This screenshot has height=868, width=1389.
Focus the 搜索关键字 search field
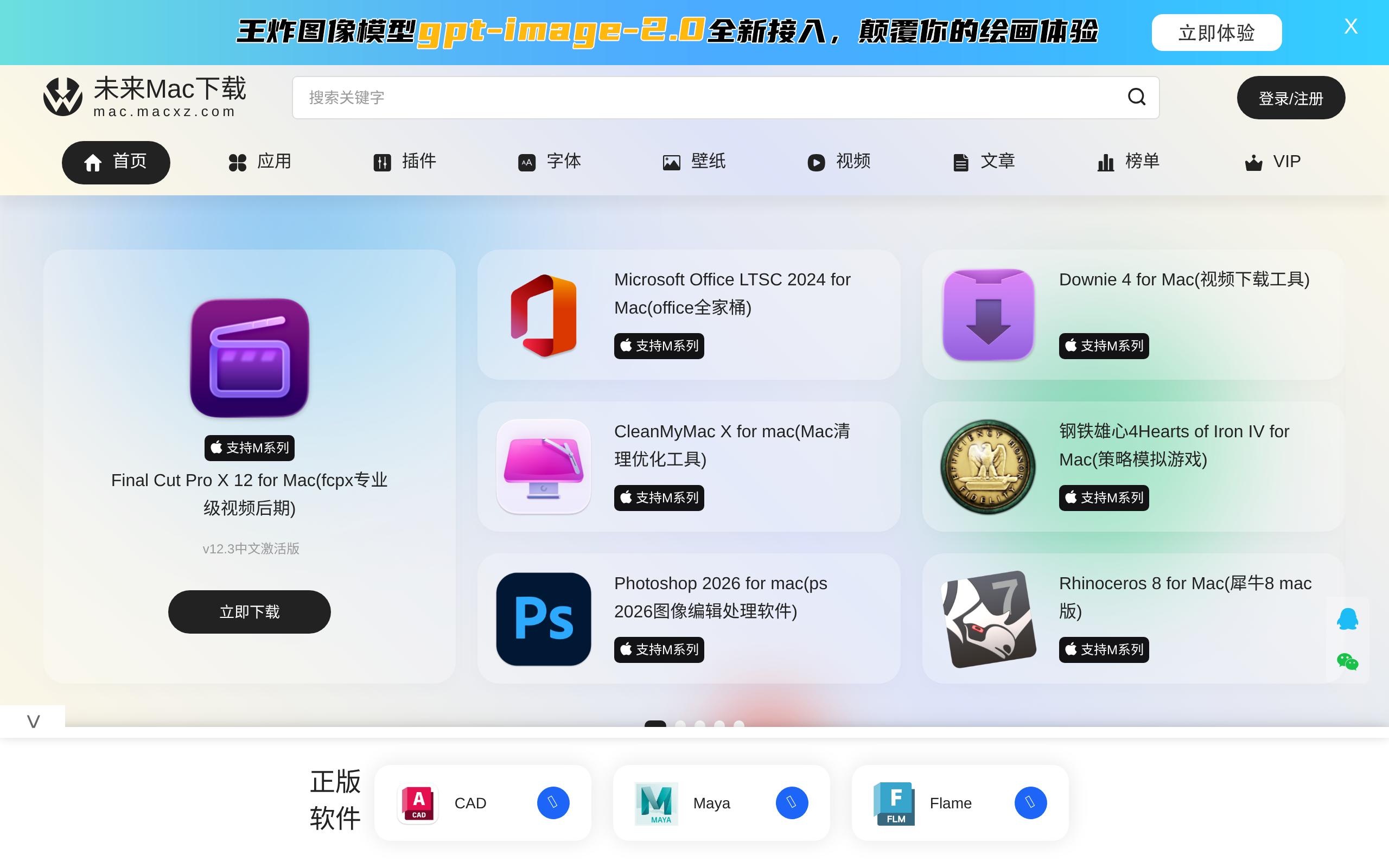[x=725, y=98]
